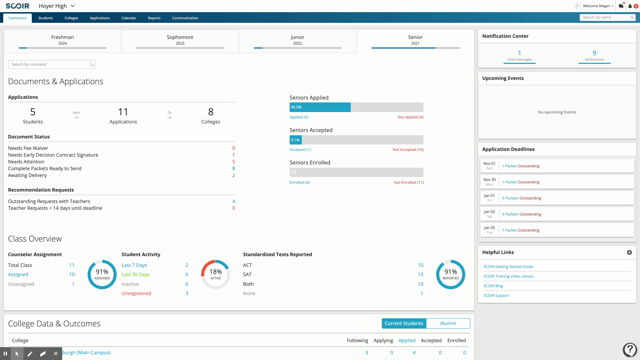640x360 pixels.
Task: Open the Not Applied (6) link
Action: point(411,117)
